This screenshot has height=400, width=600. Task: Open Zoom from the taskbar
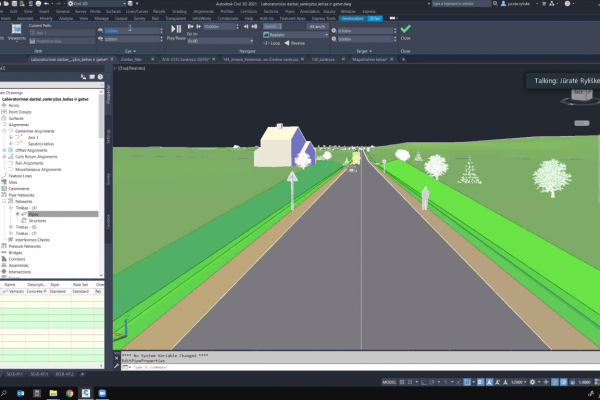[x=102, y=393]
